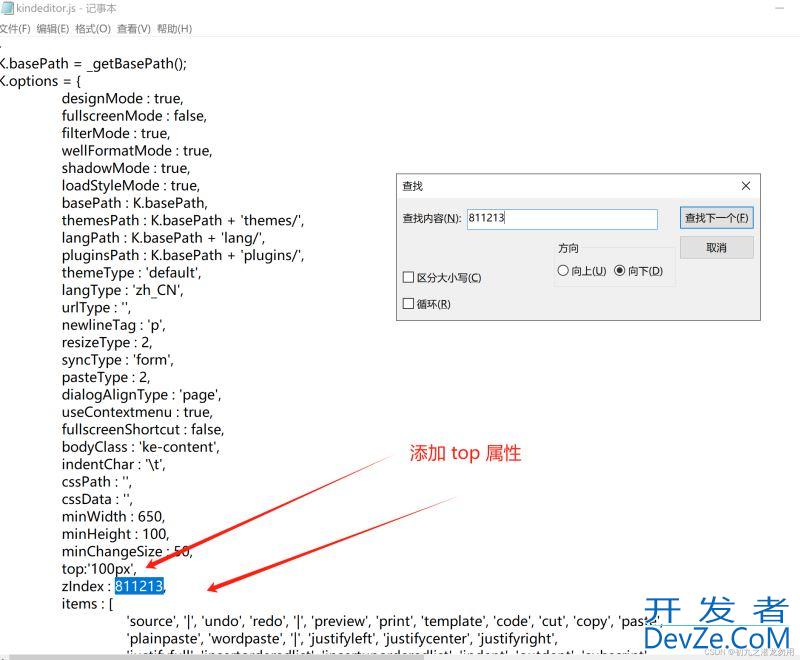
Task: Click the line starting with 'source'
Action: (394, 621)
